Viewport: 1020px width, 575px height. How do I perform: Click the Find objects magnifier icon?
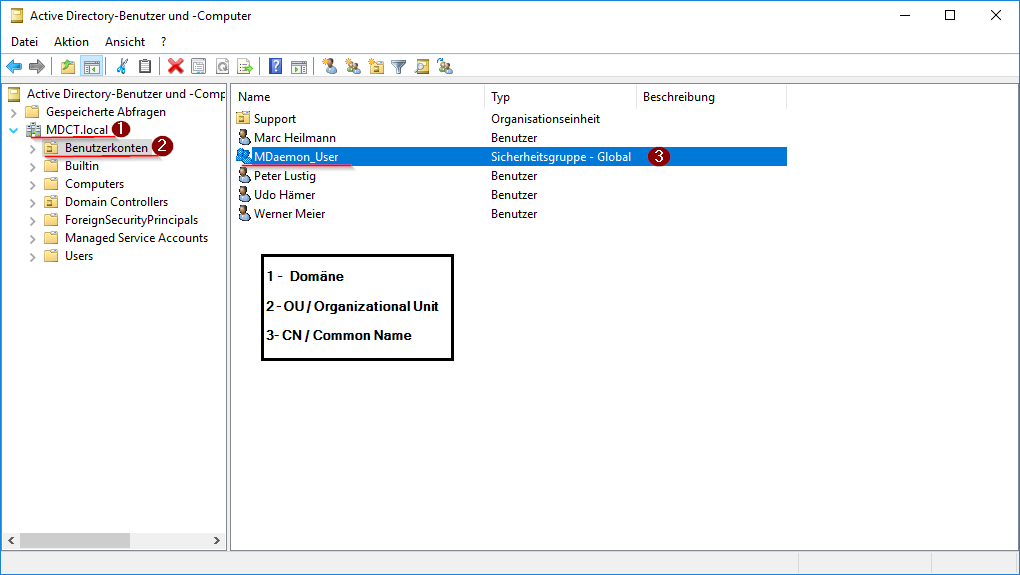(422, 67)
